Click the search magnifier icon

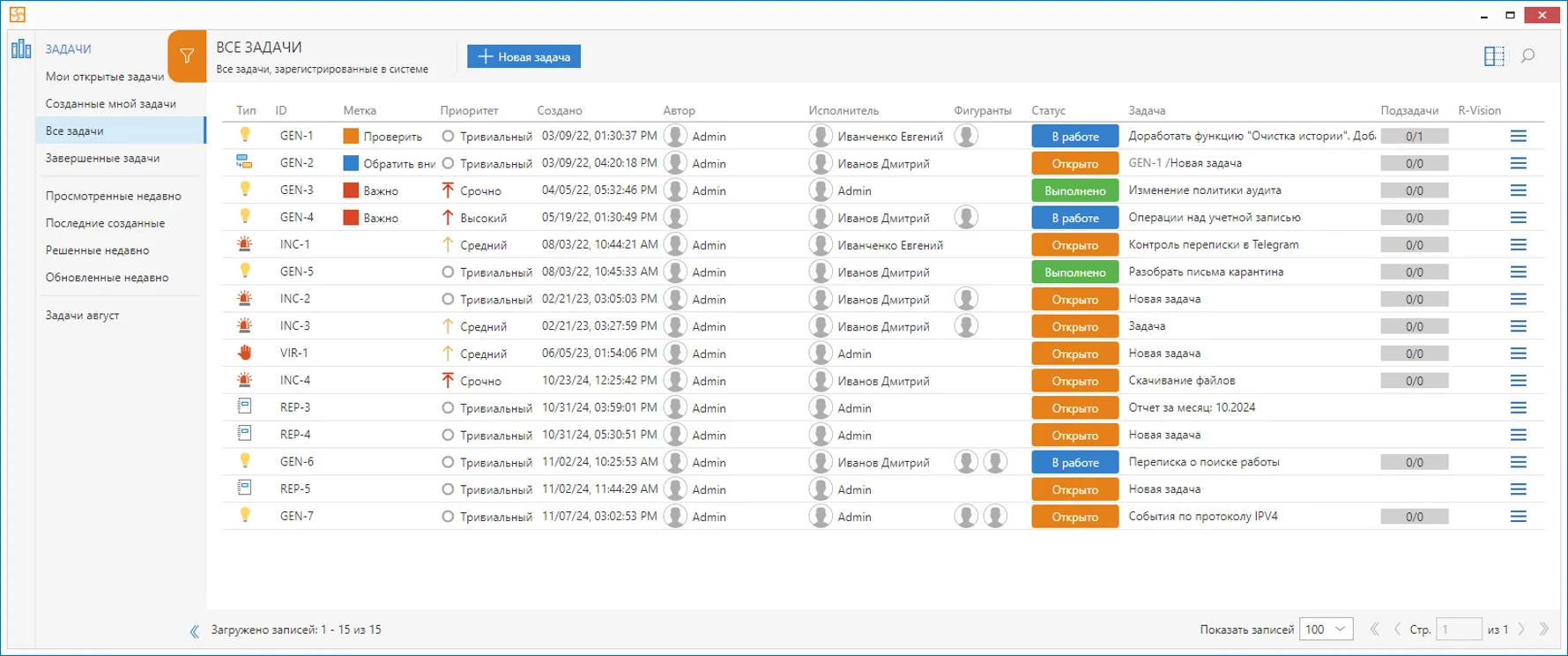pos(1527,56)
